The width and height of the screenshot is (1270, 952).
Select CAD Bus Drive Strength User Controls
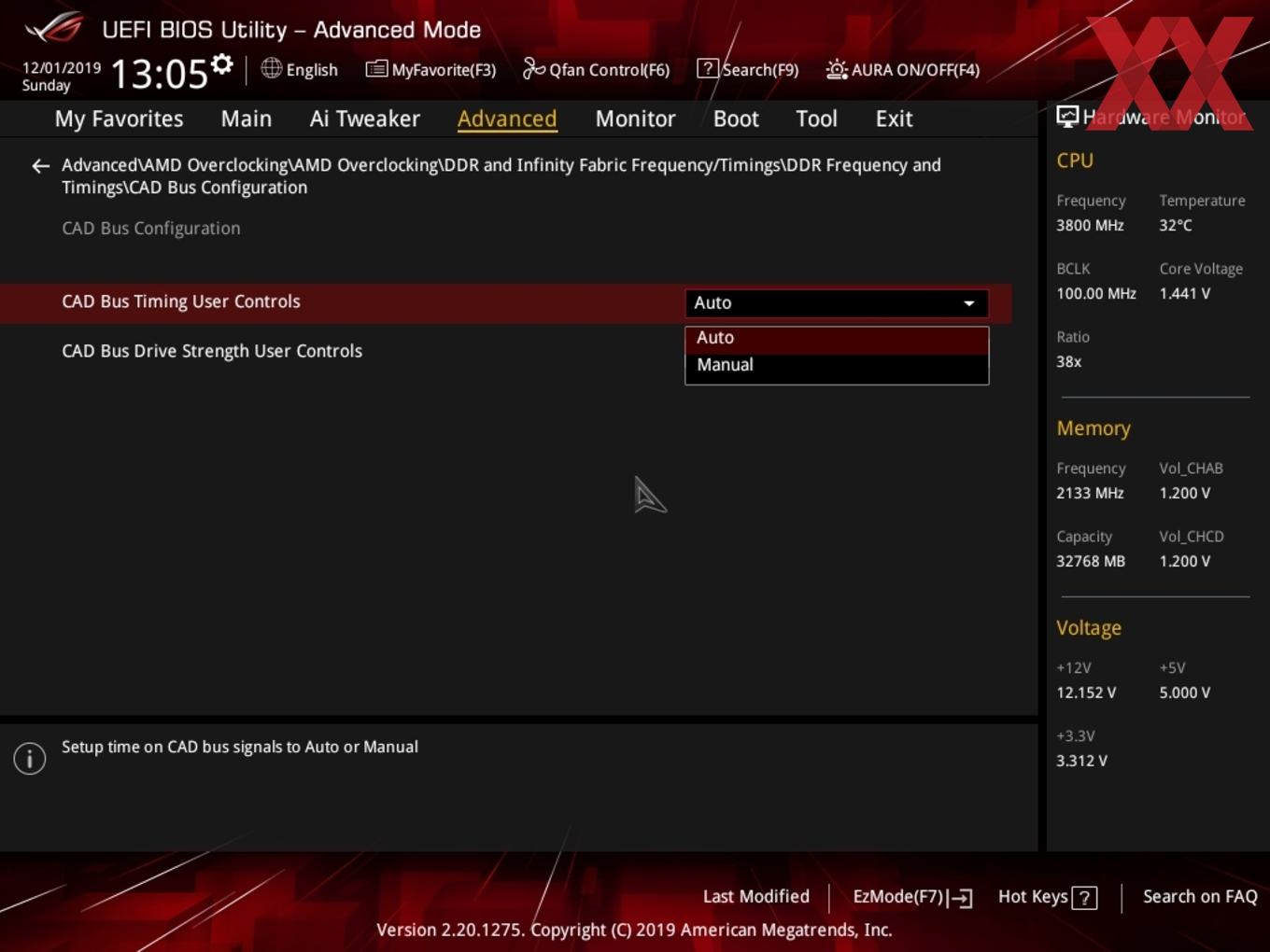(212, 351)
